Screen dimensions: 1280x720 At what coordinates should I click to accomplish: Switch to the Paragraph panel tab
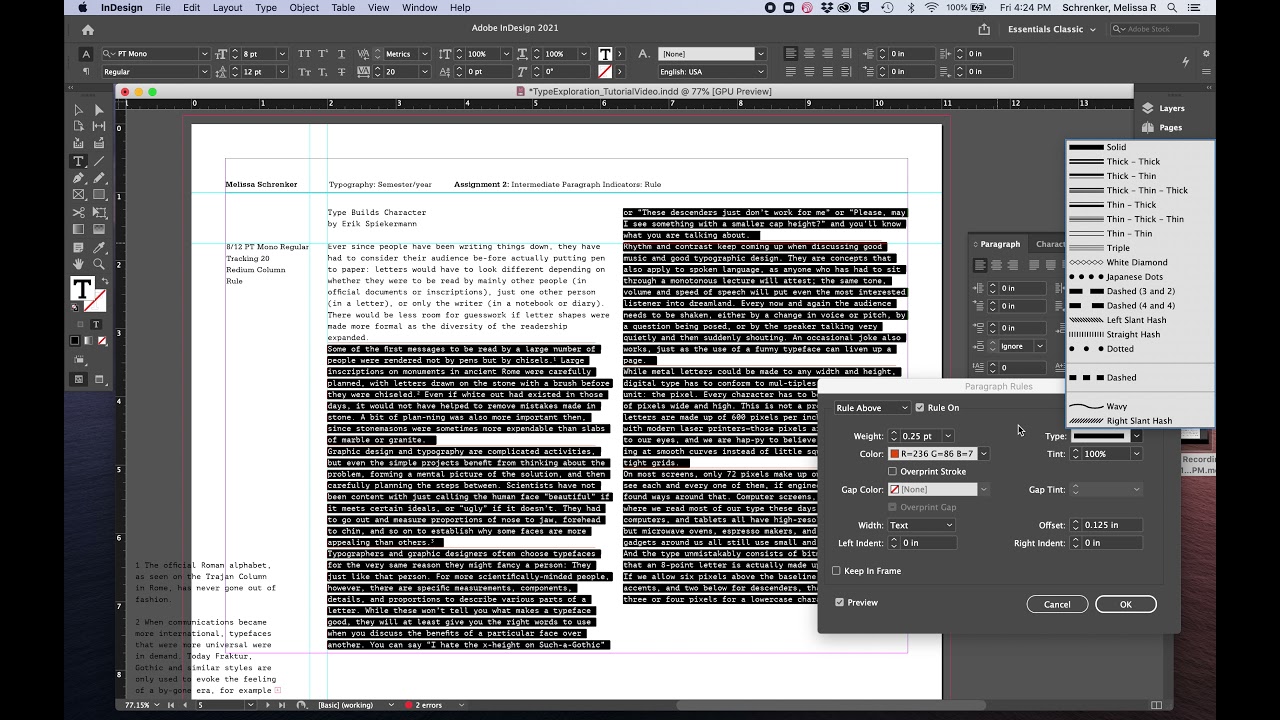[x=1000, y=244]
